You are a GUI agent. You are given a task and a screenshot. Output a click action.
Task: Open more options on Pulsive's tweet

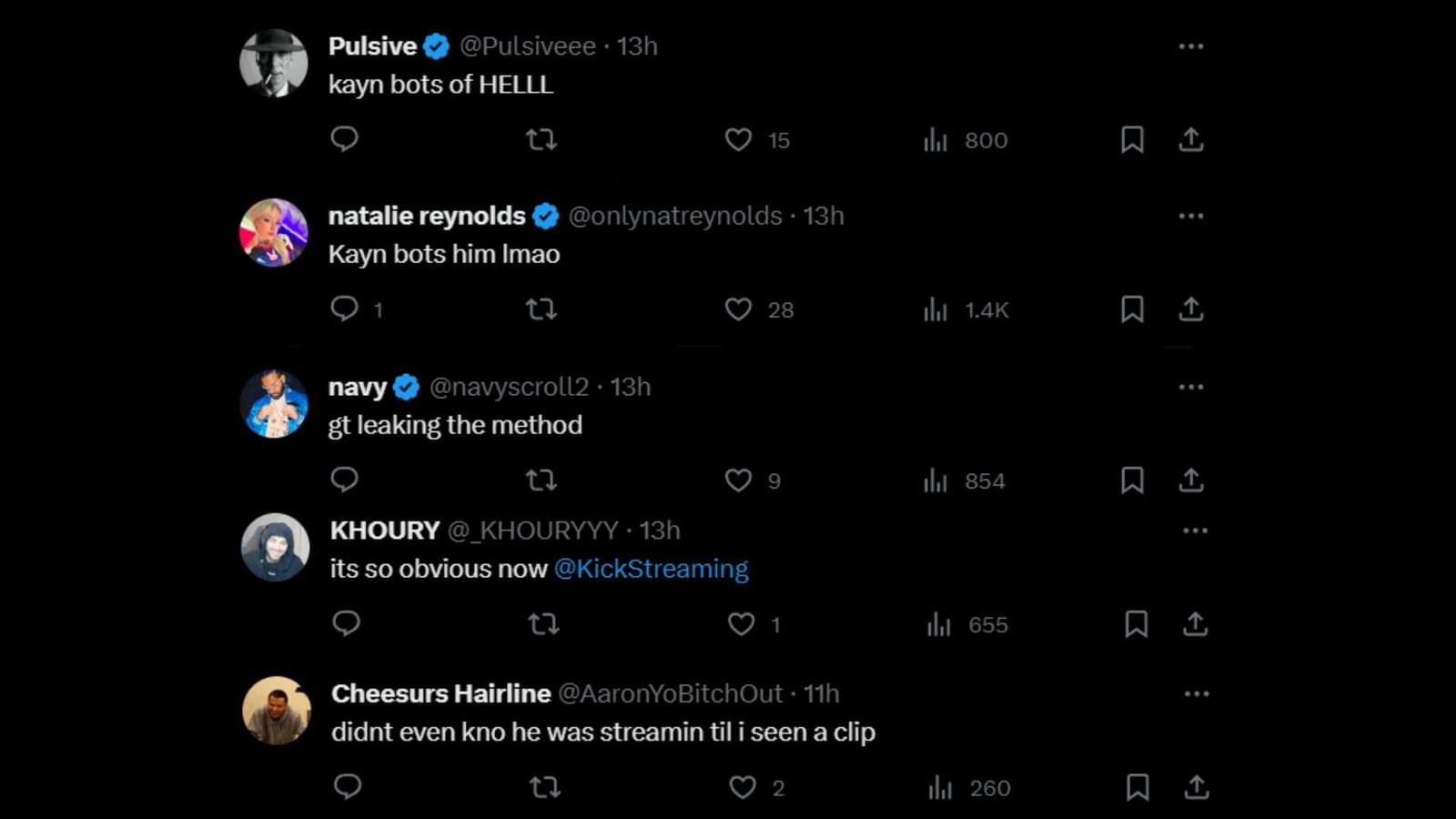point(1190,46)
